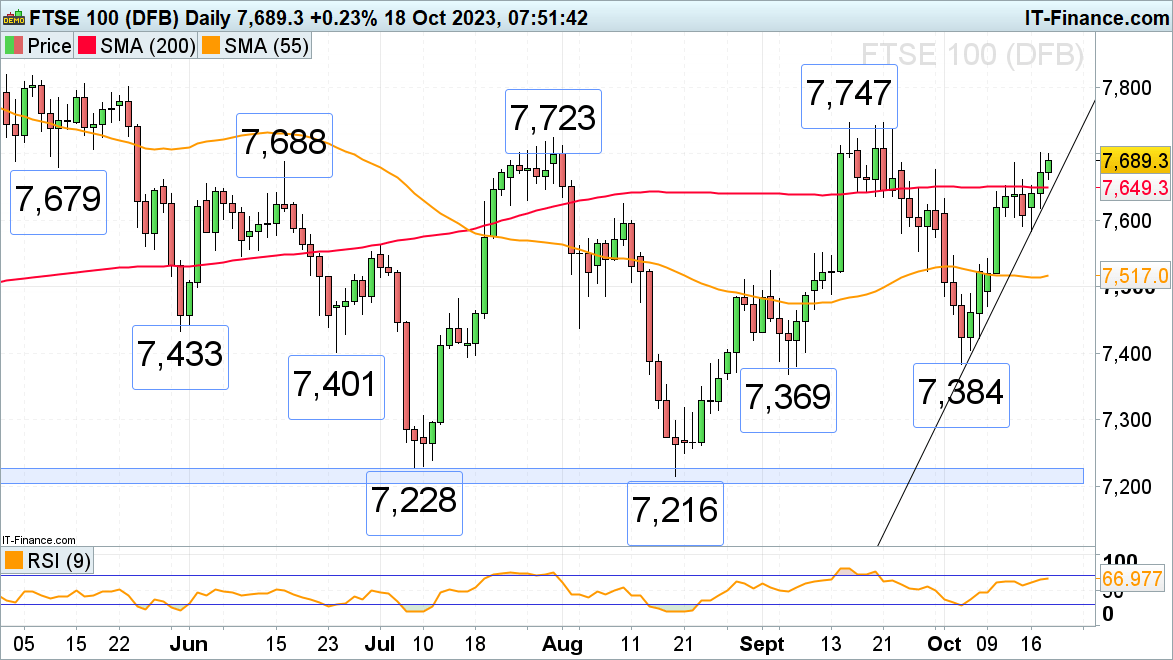This screenshot has width=1173, height=660.
Task: Click the 7,401 low price label
Action: [x=335, y=387]
